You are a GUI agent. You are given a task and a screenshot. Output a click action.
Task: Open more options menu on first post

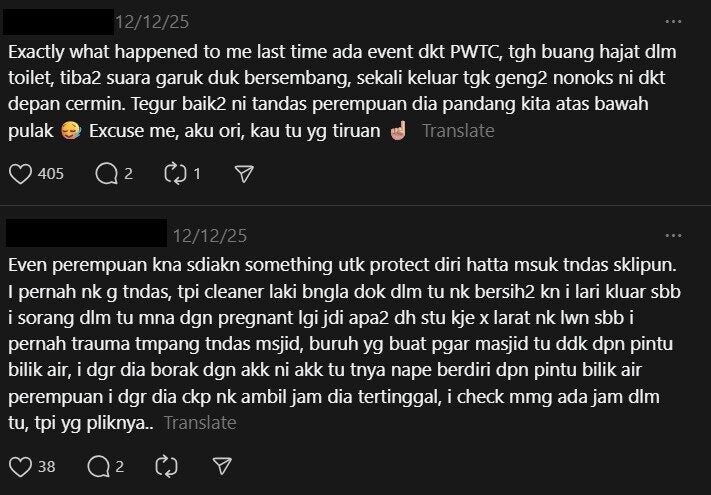point(673,21)
